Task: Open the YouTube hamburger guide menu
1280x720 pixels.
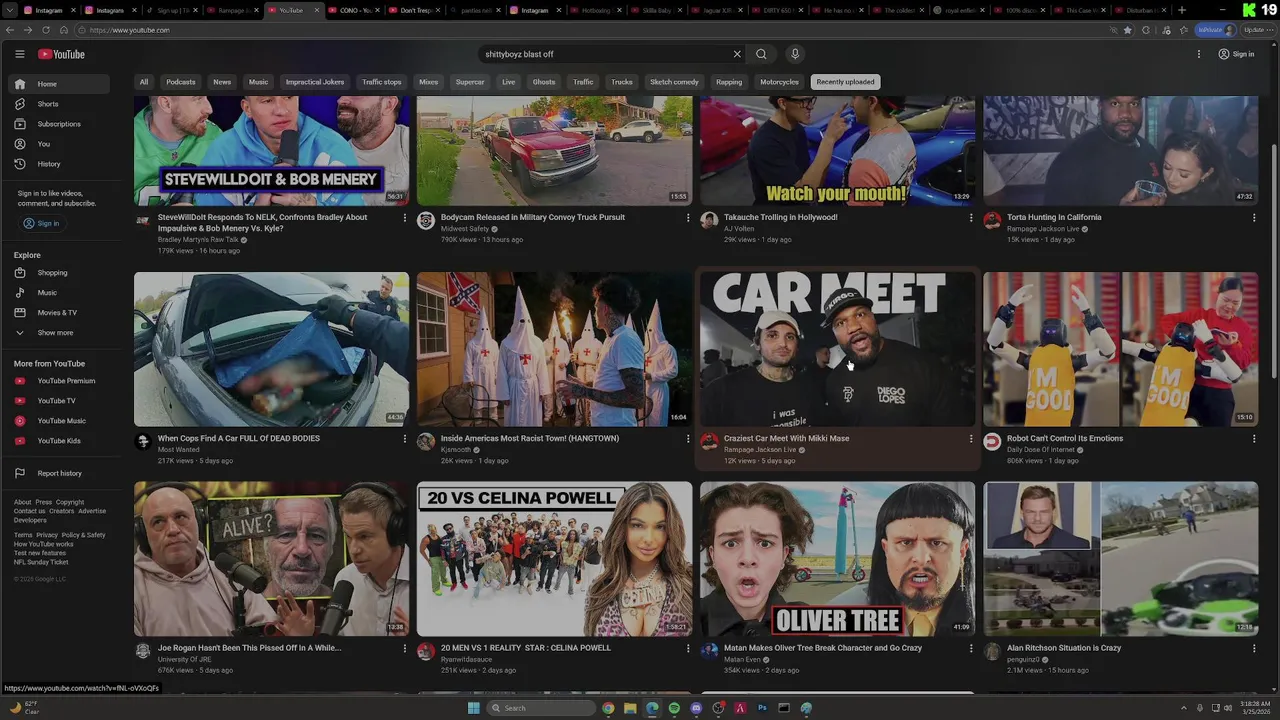Action: [19, 54]
